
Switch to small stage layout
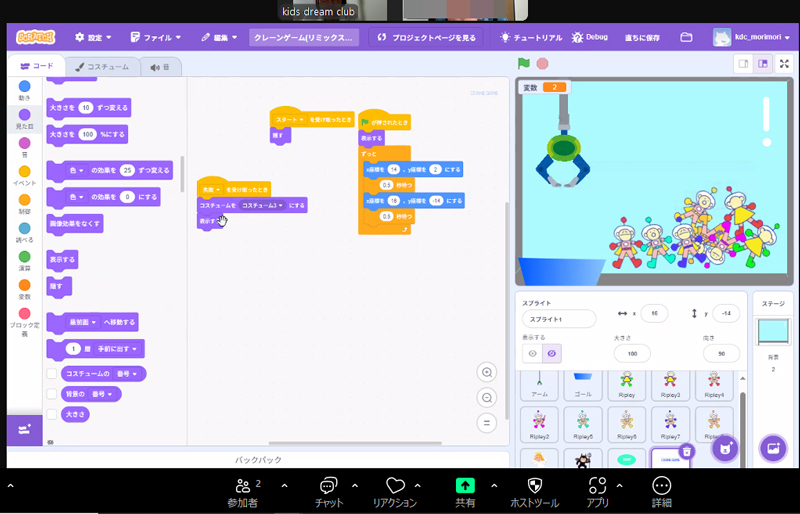pos(743,64)
